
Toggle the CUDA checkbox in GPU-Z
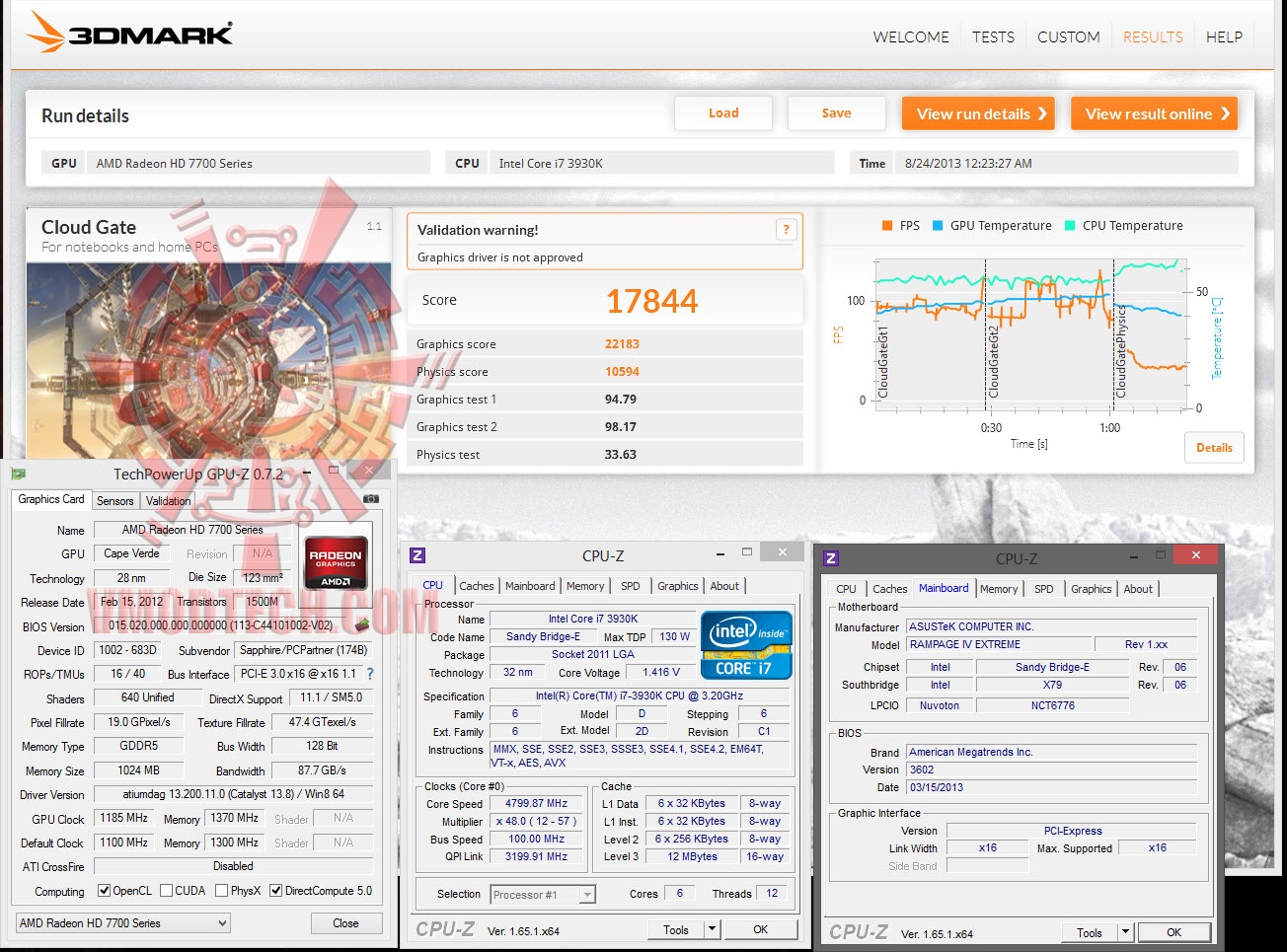(166, 891)
